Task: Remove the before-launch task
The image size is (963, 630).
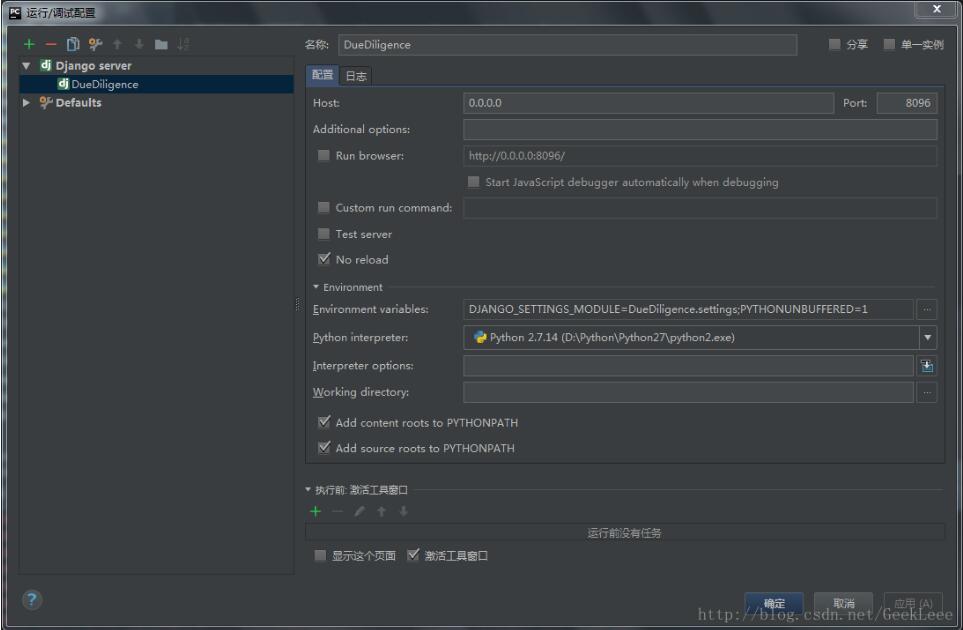Action: coord(337,511)
